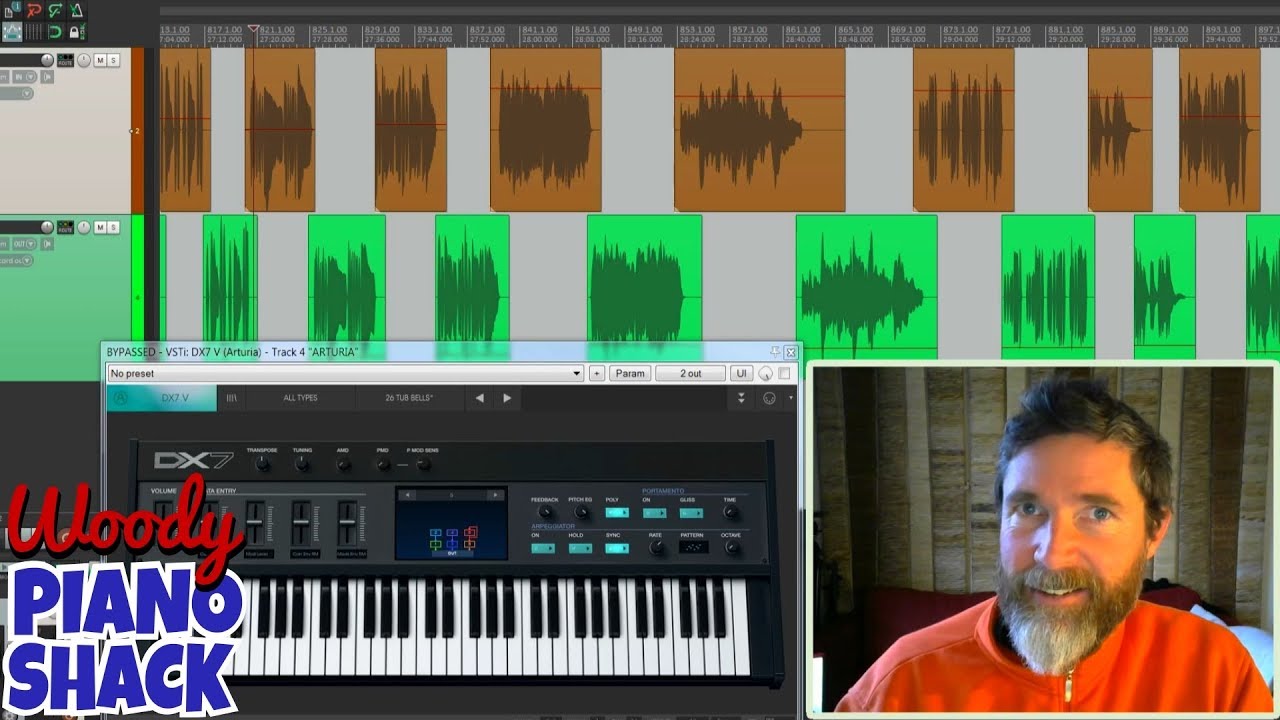The image size is (1280, 720).
Task: Open the MIDI settings icon in DX7 V
Action: [x=769, y=398]
